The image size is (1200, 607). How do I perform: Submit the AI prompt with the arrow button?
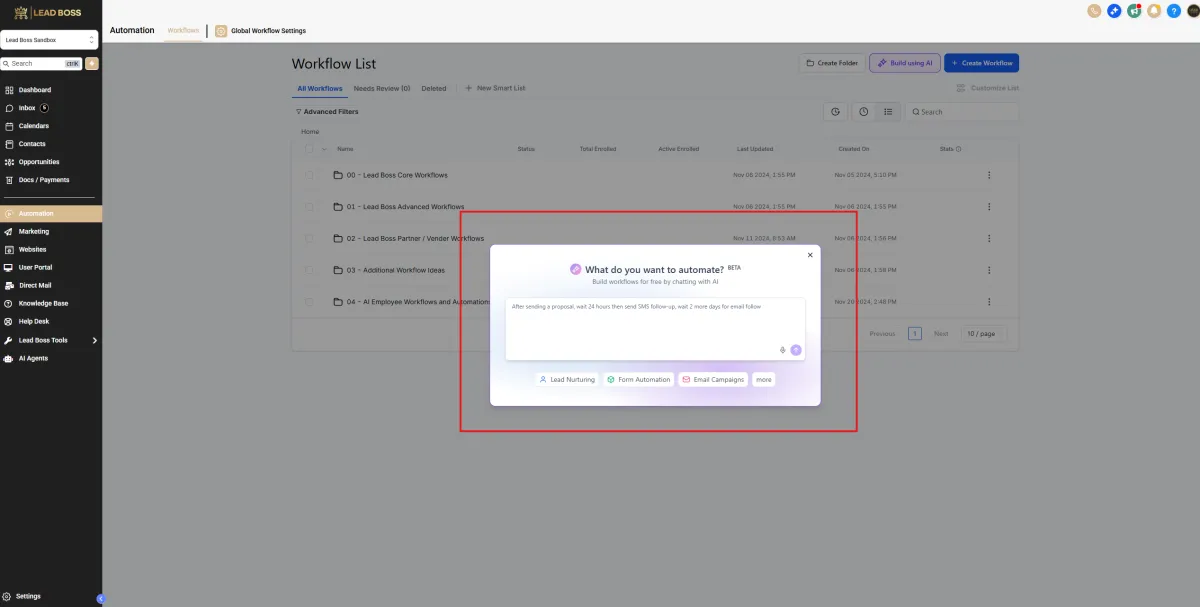pyautogui.click(x=796, y=350)
